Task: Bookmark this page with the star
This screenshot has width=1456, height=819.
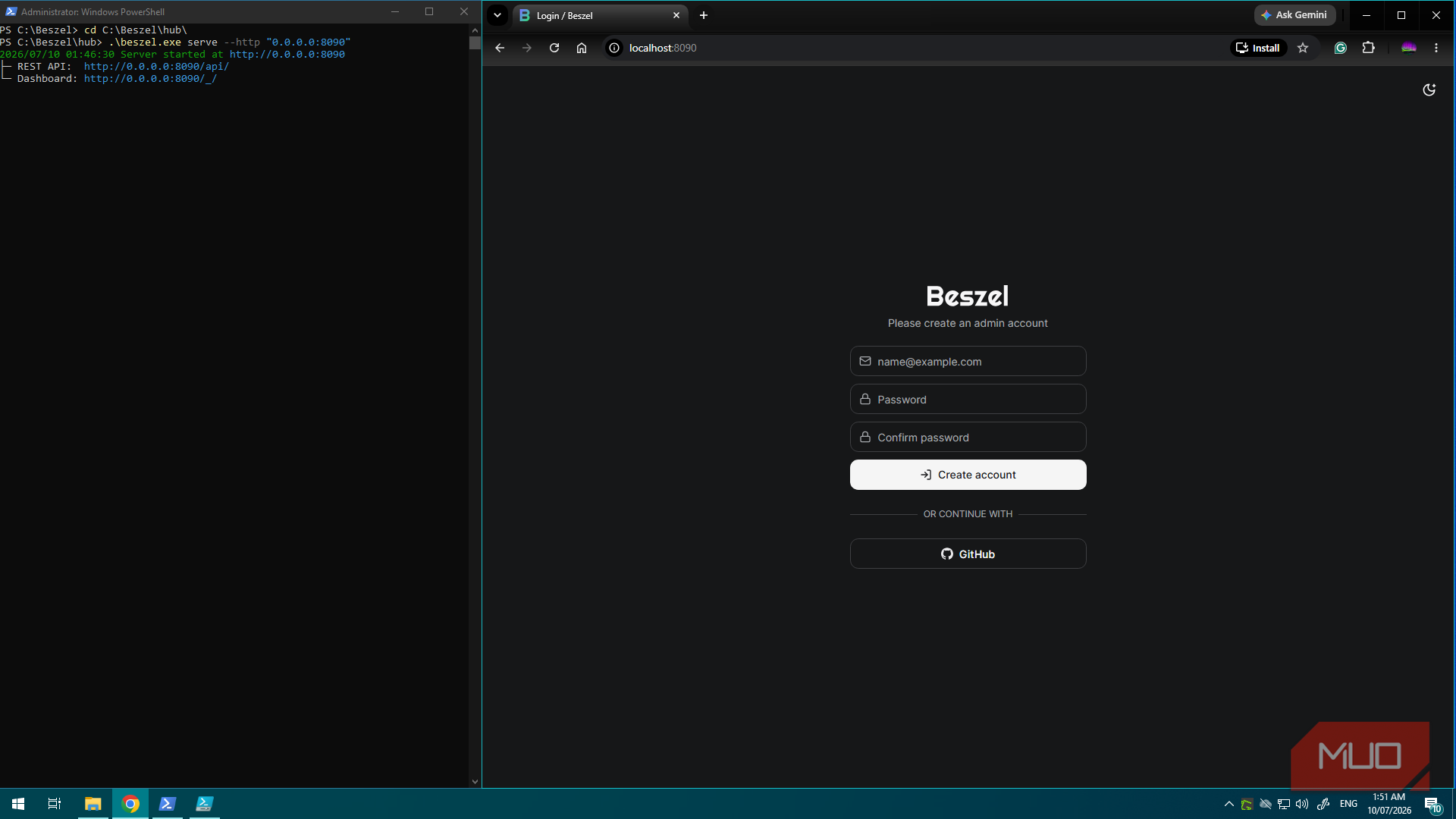Action: (1303, 48)
